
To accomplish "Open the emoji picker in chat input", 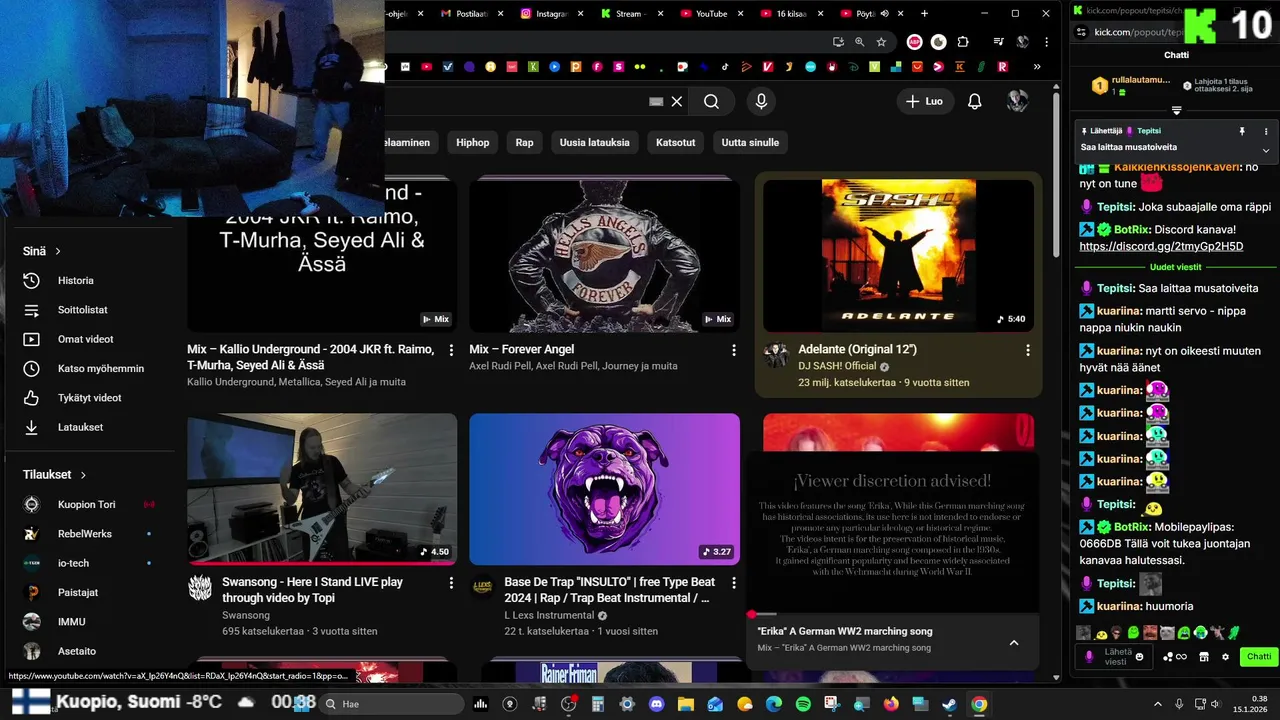I will click(1139, 657).
